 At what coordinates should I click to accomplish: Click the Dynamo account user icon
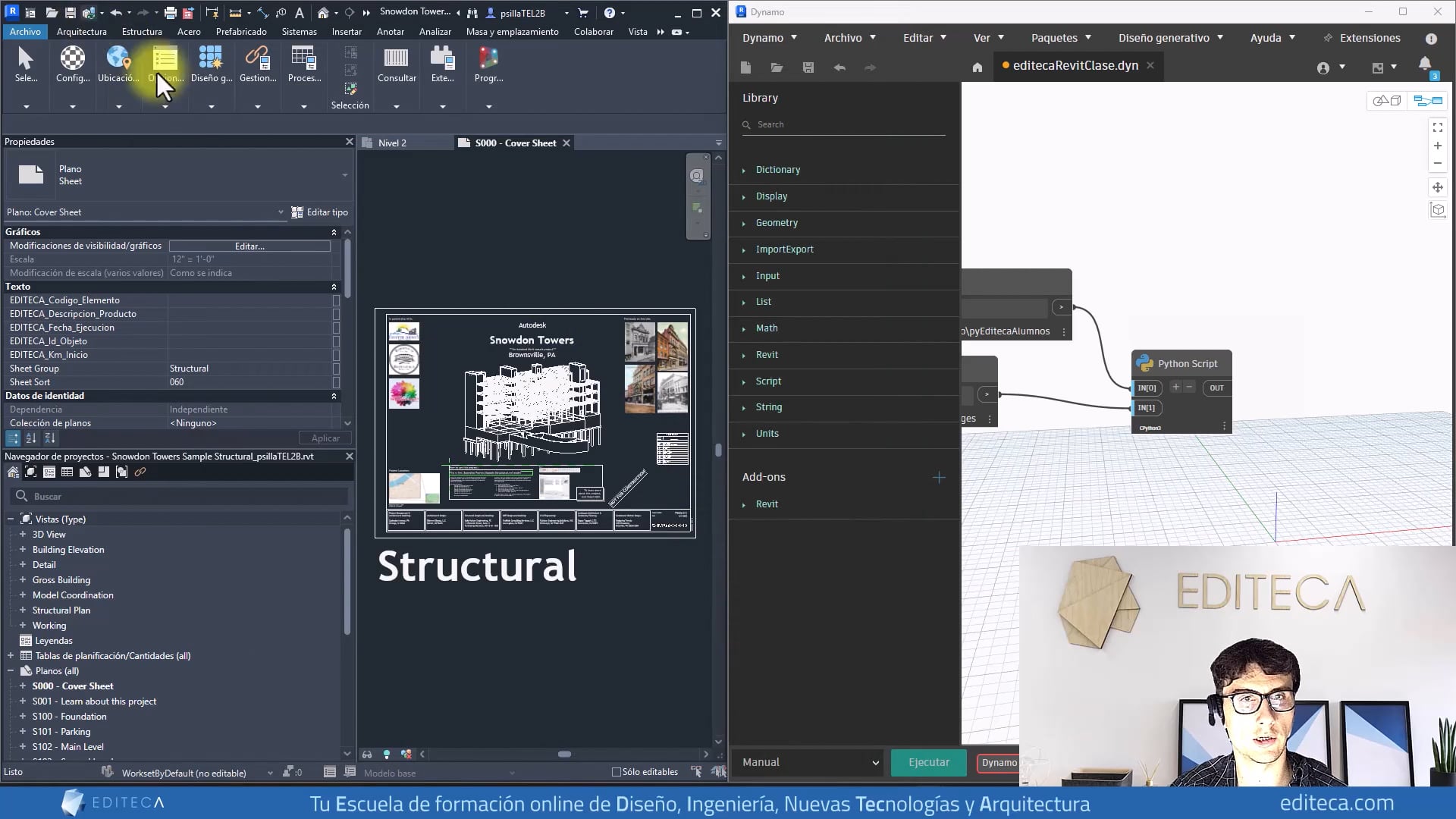pos(1323,68)
